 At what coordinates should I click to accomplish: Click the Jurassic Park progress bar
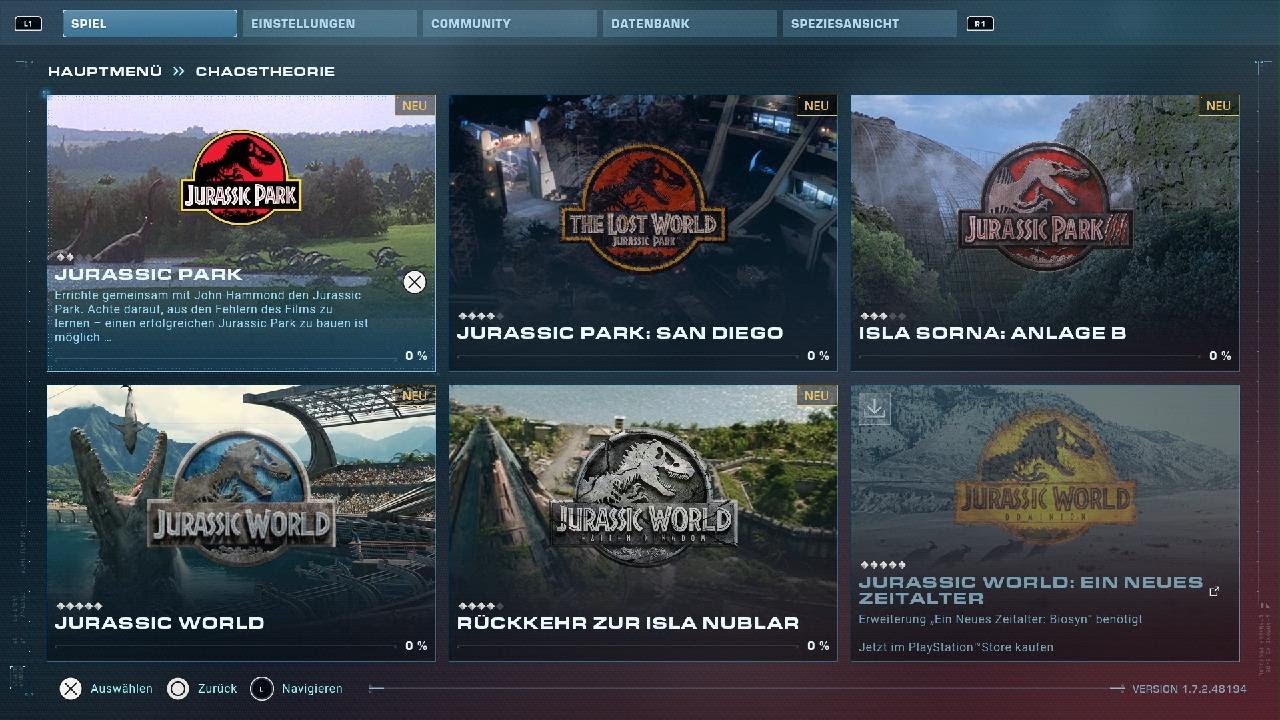point(226,357)
